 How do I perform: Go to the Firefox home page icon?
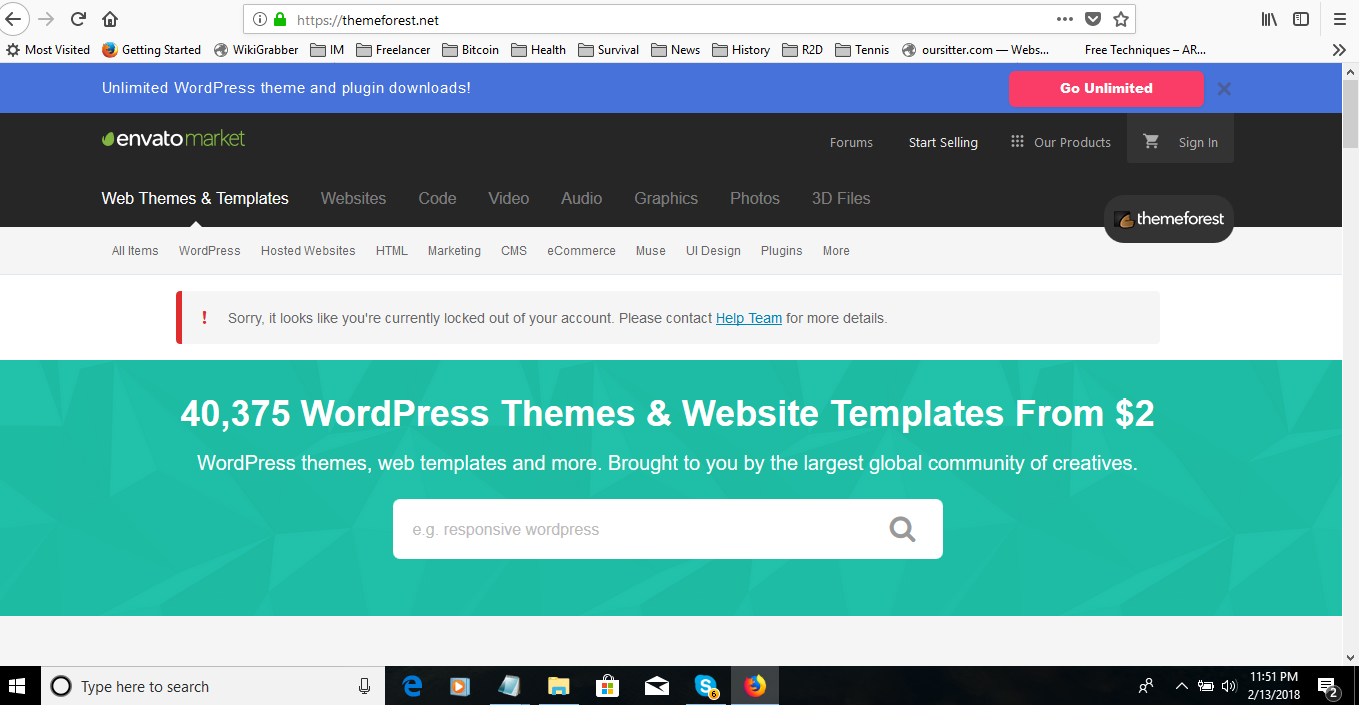click(110, 19)
